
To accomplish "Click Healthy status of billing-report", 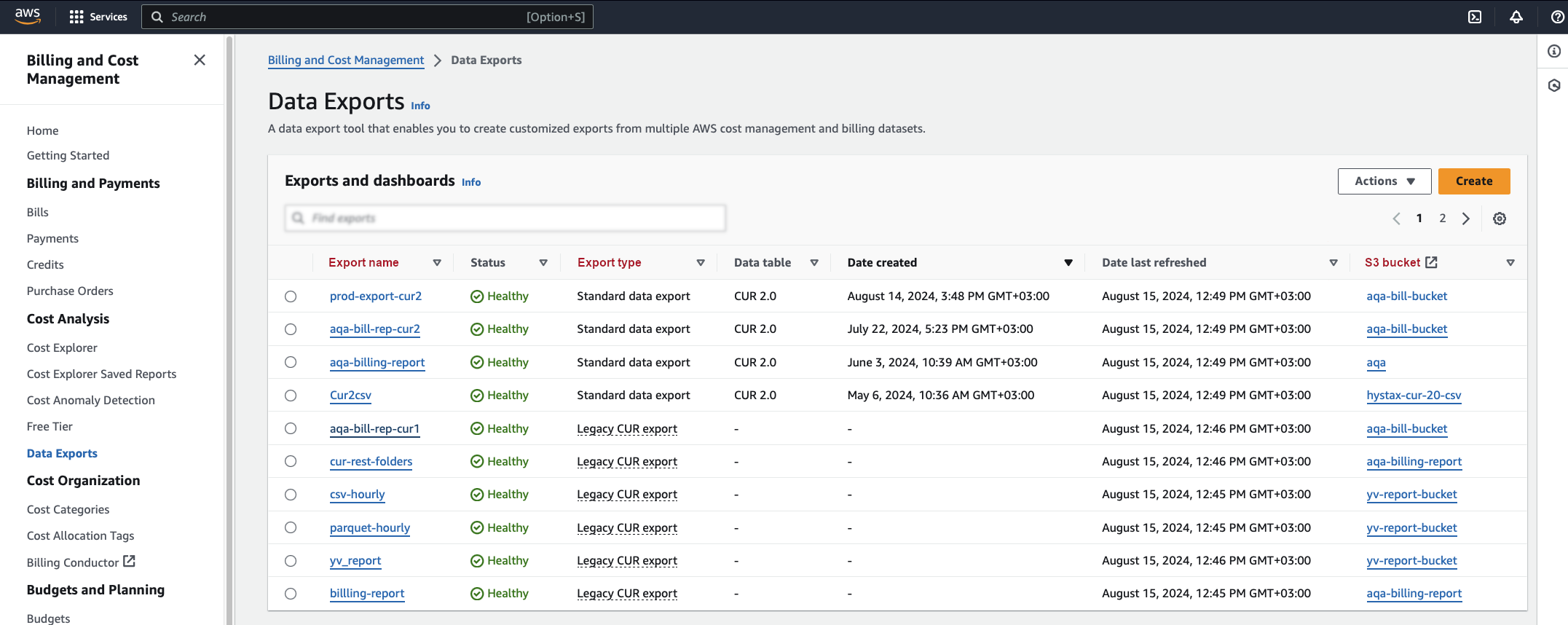I will [x=500, y=594].
